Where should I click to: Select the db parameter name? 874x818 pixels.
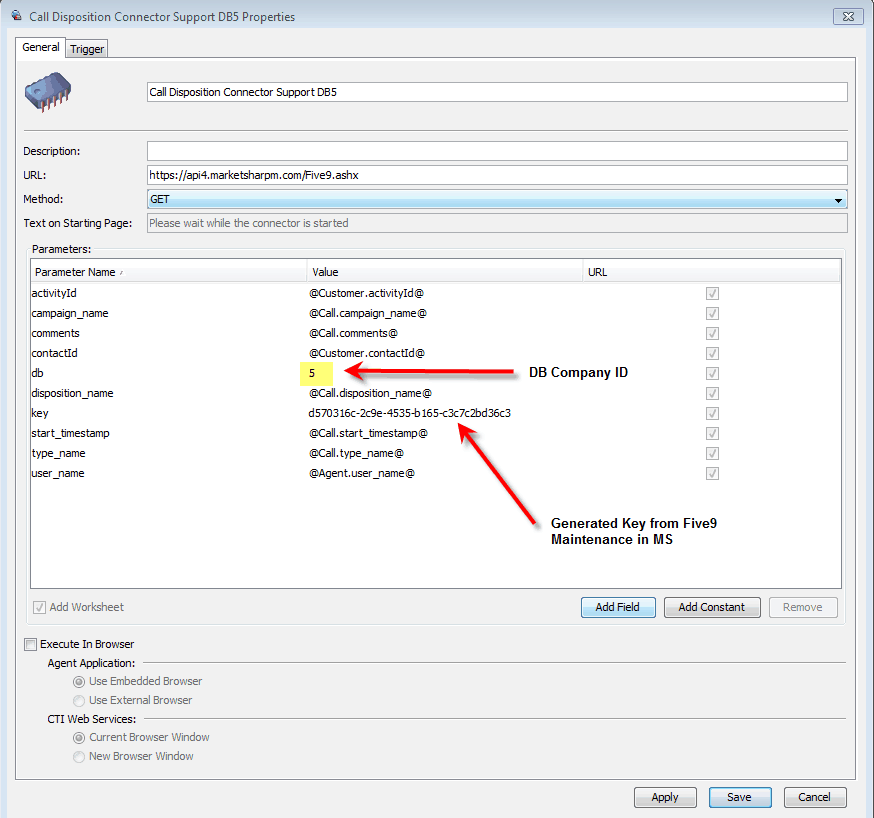[x=37, y=373]
